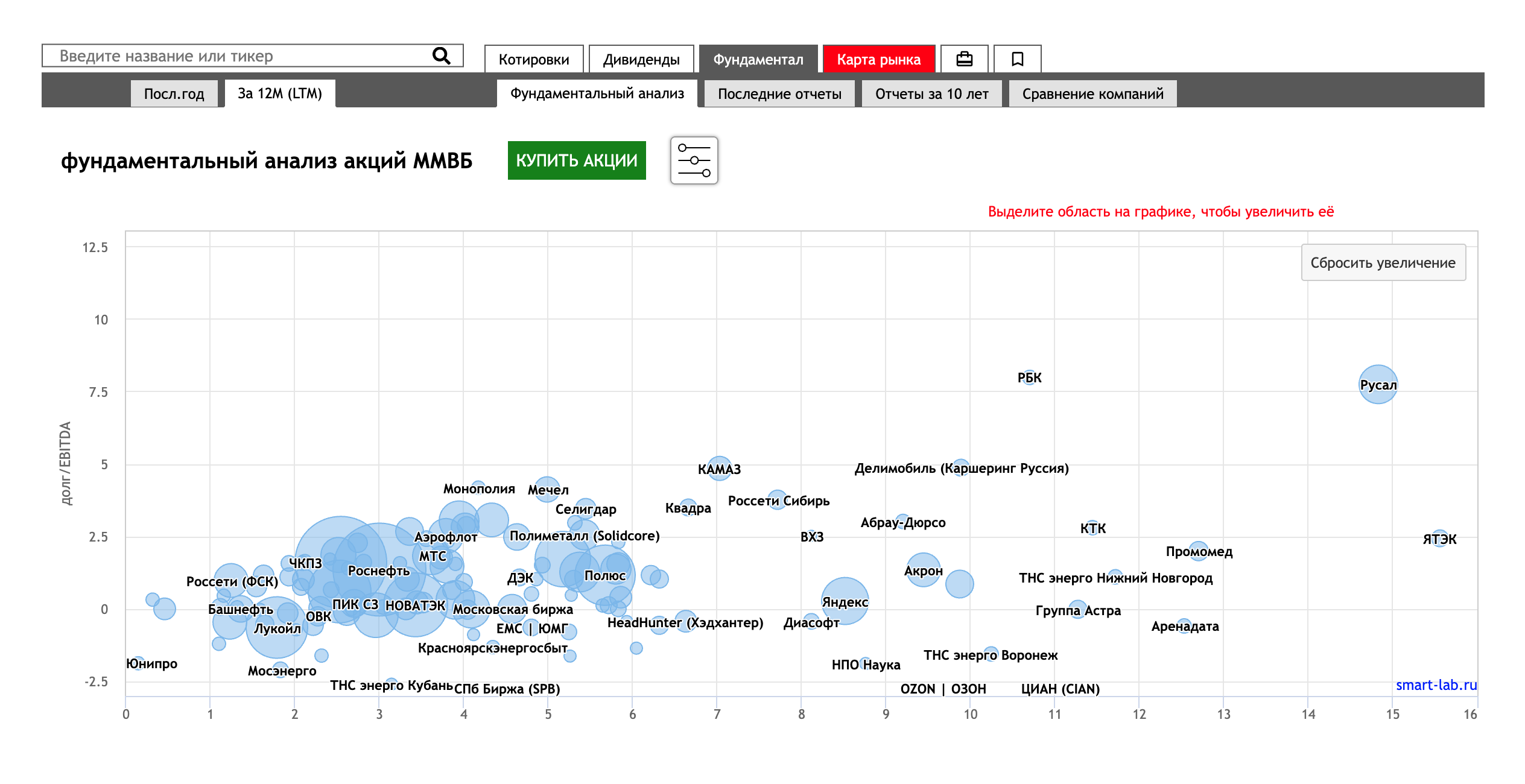The height and width of the screenshot is (784, 1525).
Task: Click the ВХЗ data point
Action: coord(812,537)
